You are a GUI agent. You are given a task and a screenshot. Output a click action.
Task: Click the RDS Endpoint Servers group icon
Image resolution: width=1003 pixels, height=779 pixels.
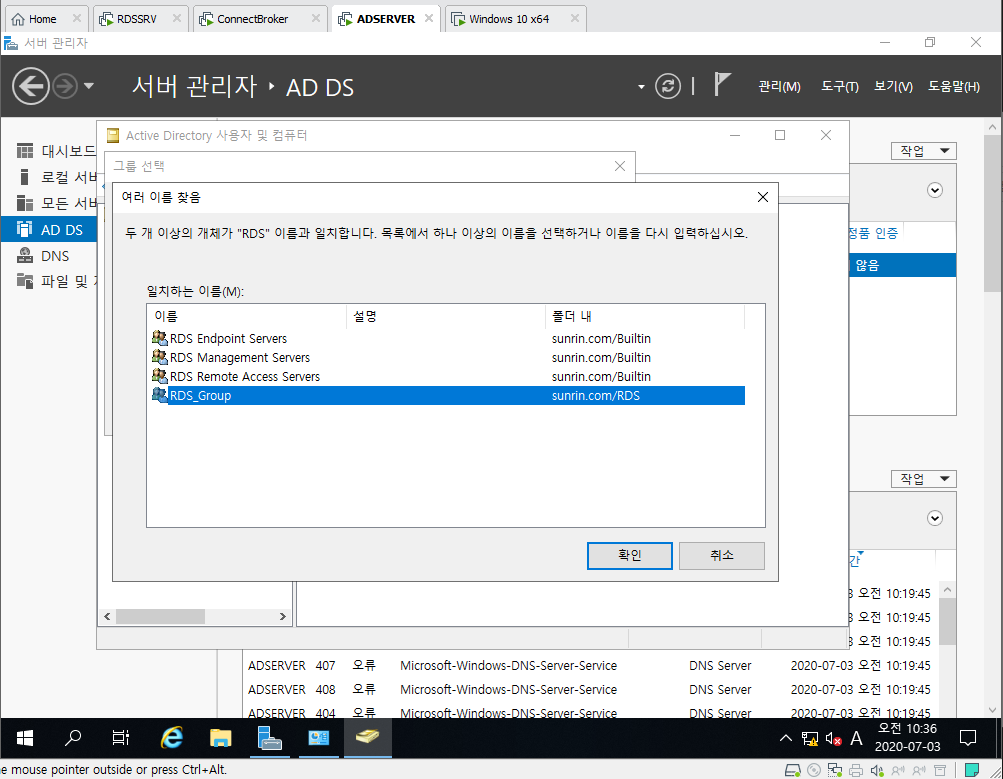[x=159, y=337]
